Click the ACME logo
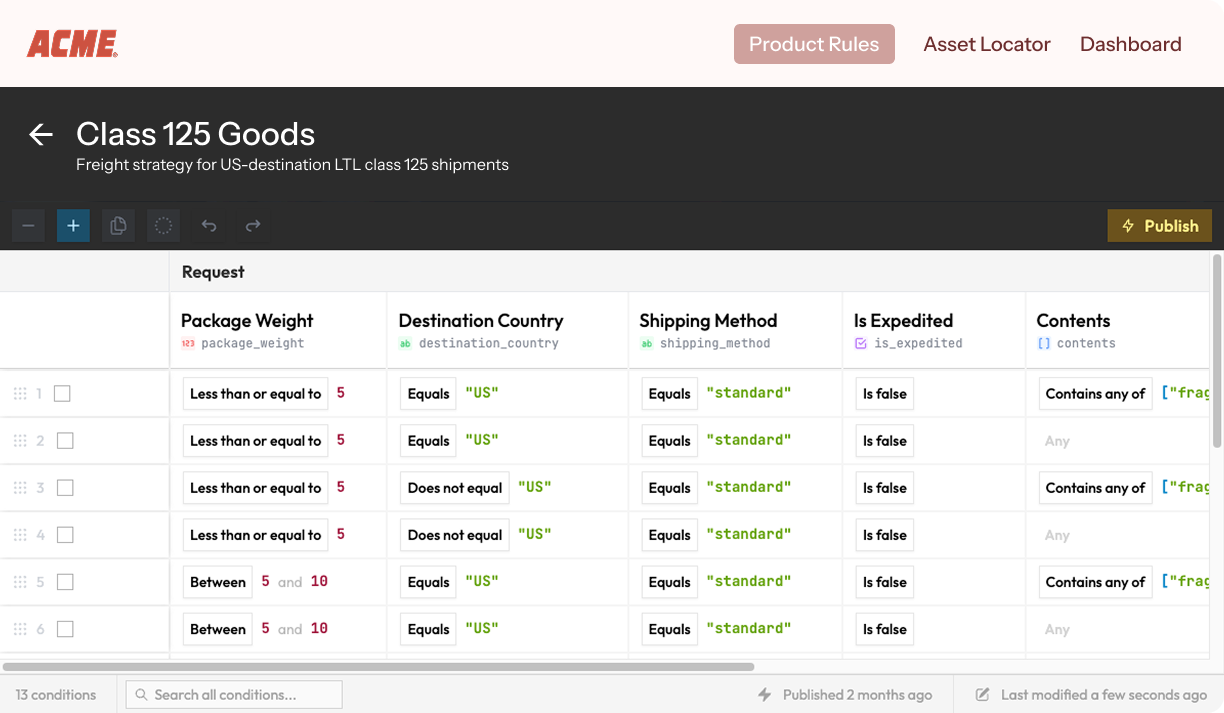 (72, 44)
